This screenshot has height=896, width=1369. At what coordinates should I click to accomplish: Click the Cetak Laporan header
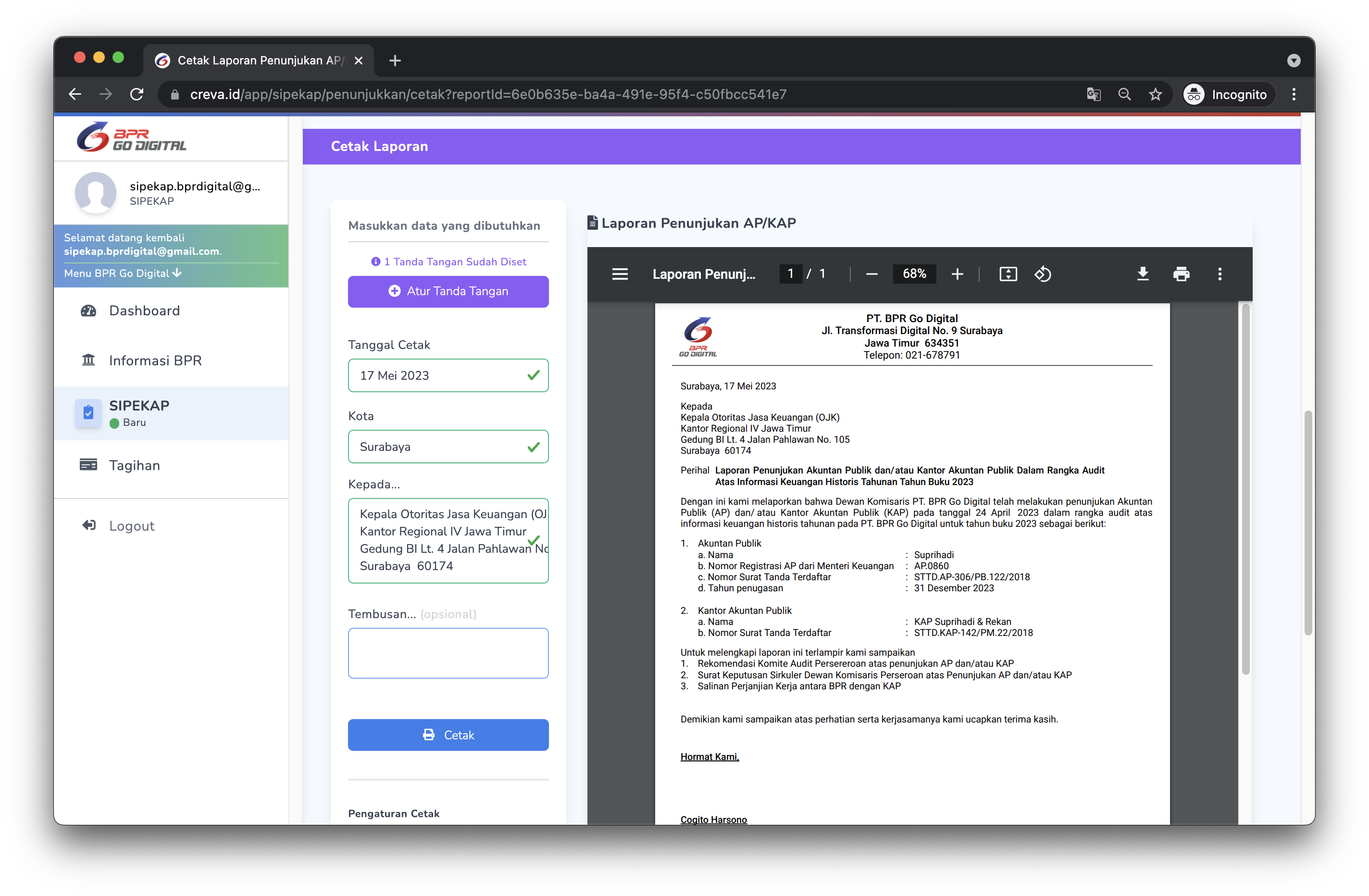click(x=379, y=147)
